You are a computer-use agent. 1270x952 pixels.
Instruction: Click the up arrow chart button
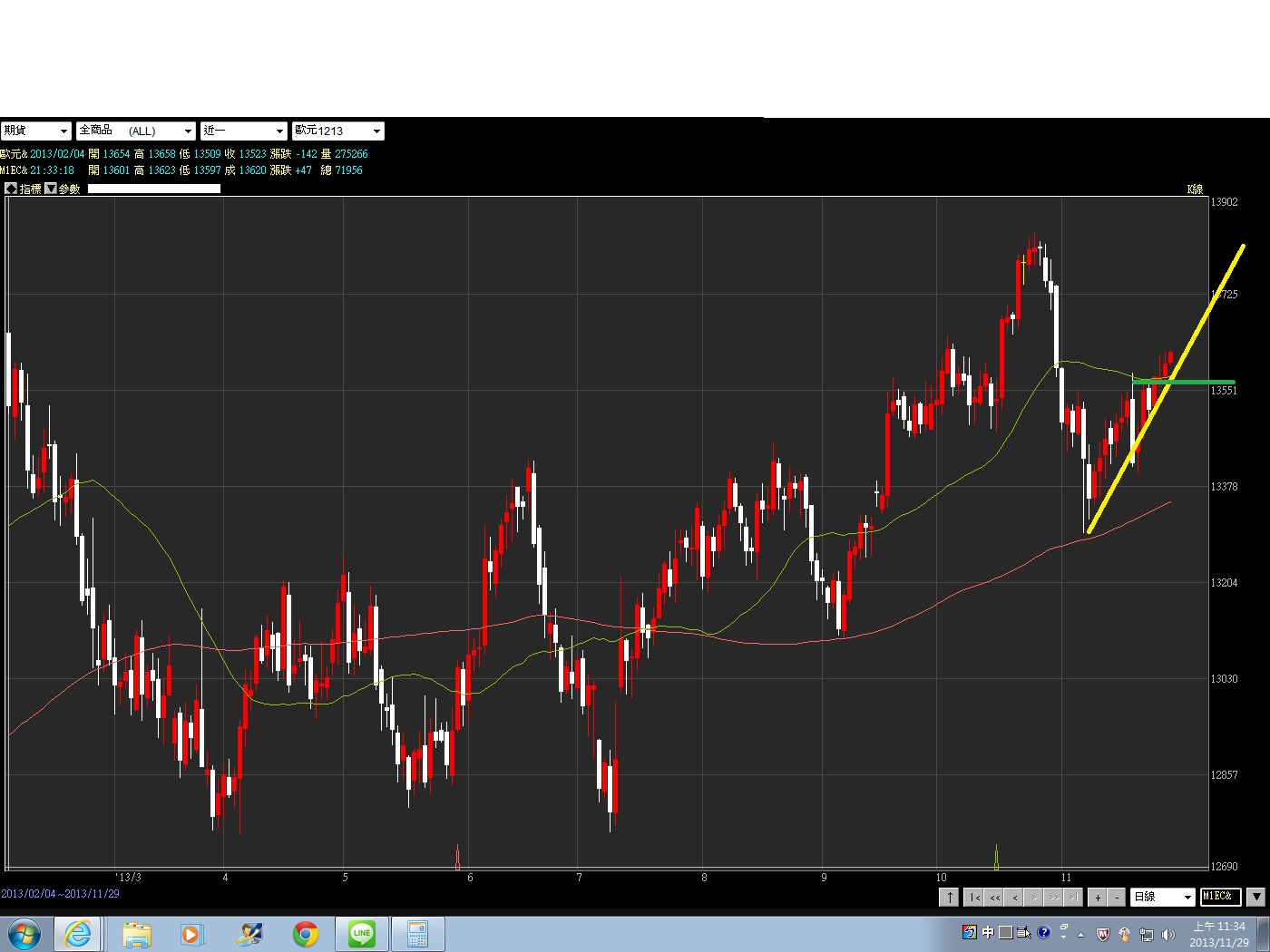949,897
